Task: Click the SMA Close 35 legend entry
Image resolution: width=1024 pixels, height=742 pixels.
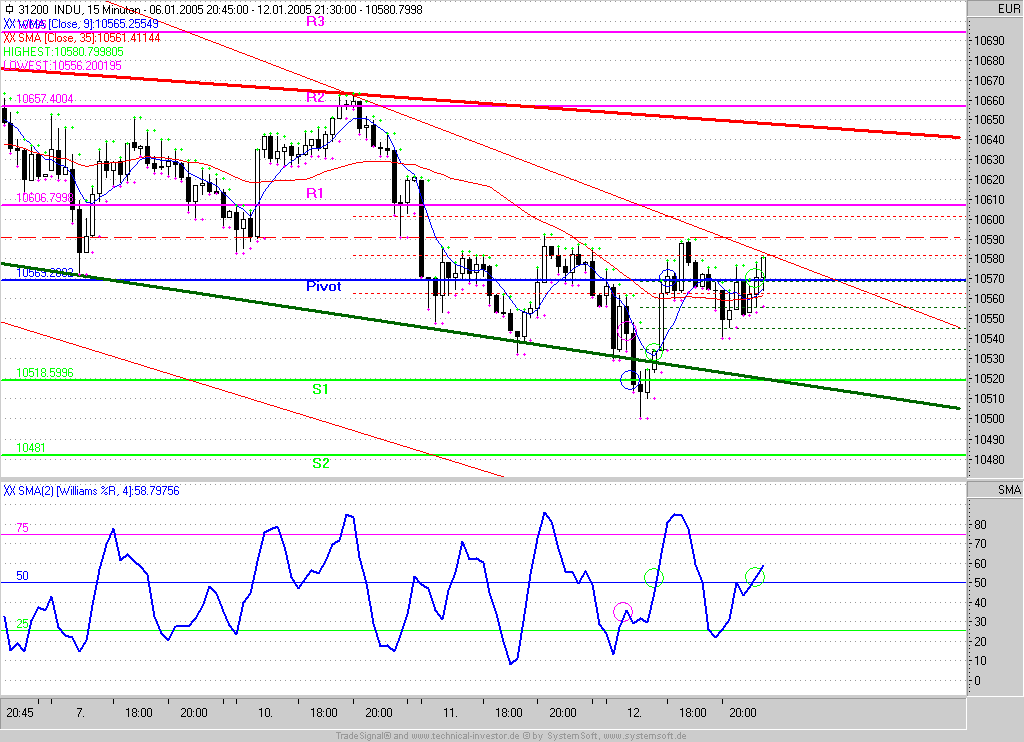Action: coord(80,36)
